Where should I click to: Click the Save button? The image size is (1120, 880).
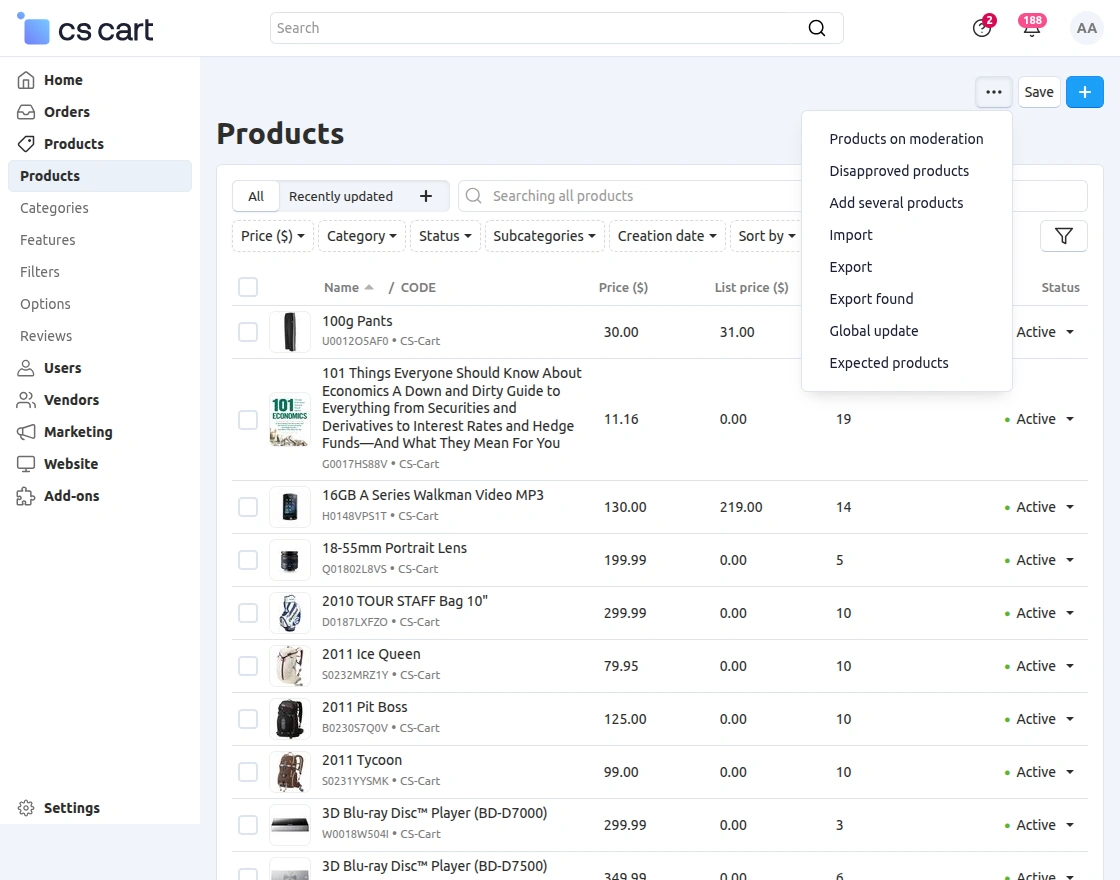tap(1038, 91)
